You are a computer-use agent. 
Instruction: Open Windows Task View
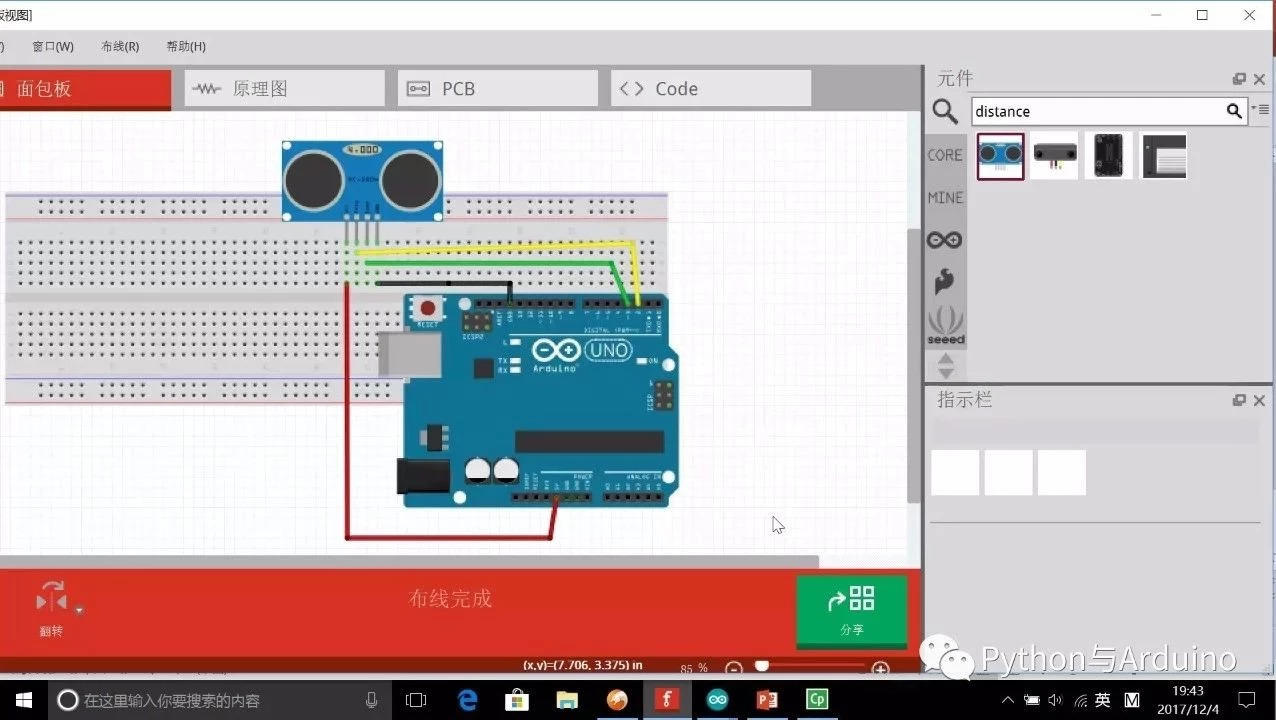click(x=416, y=700)
